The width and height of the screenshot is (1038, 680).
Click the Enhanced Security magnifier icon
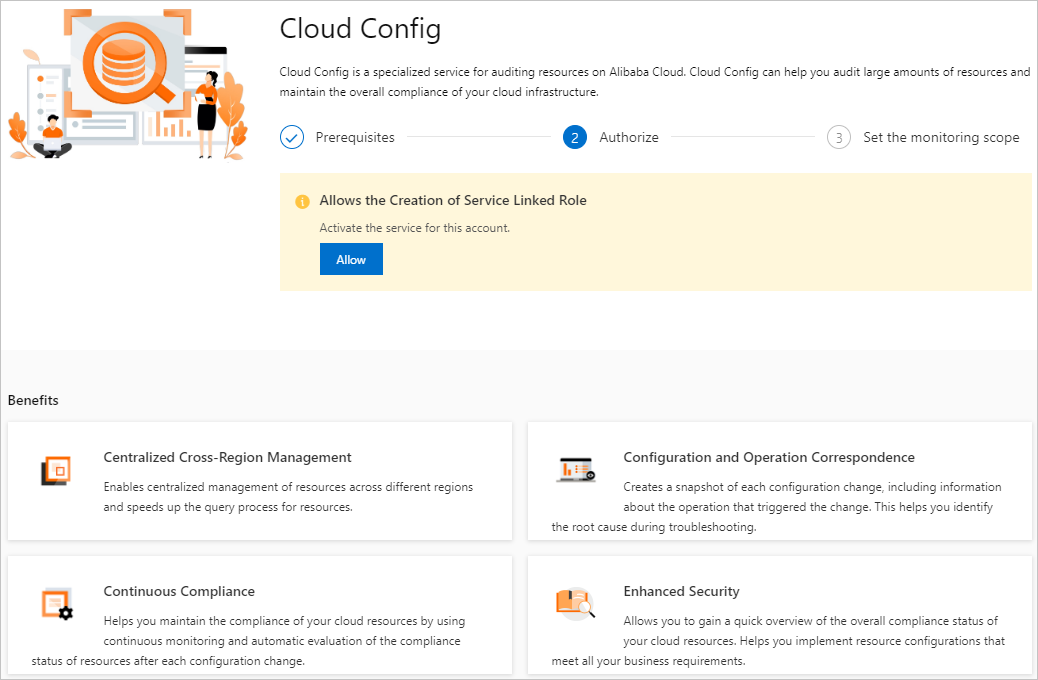pos(575,603)
